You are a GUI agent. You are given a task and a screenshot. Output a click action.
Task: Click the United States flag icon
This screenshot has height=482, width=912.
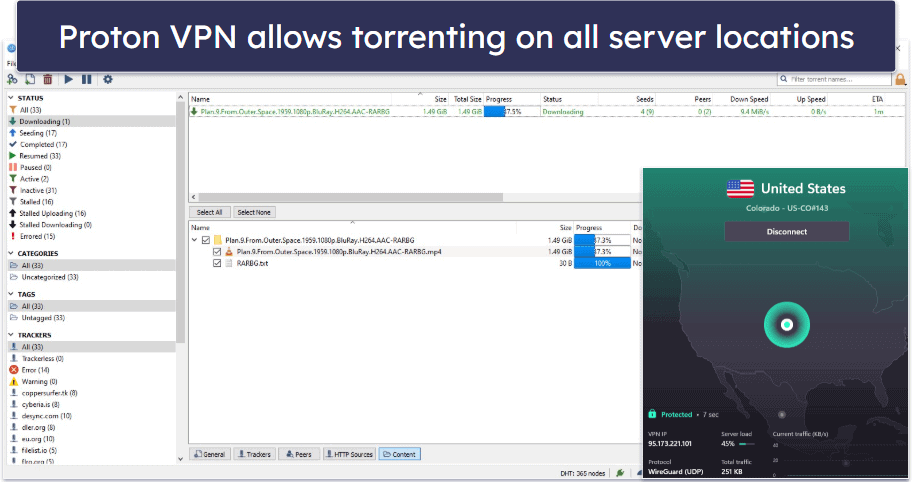coord(740,189)
